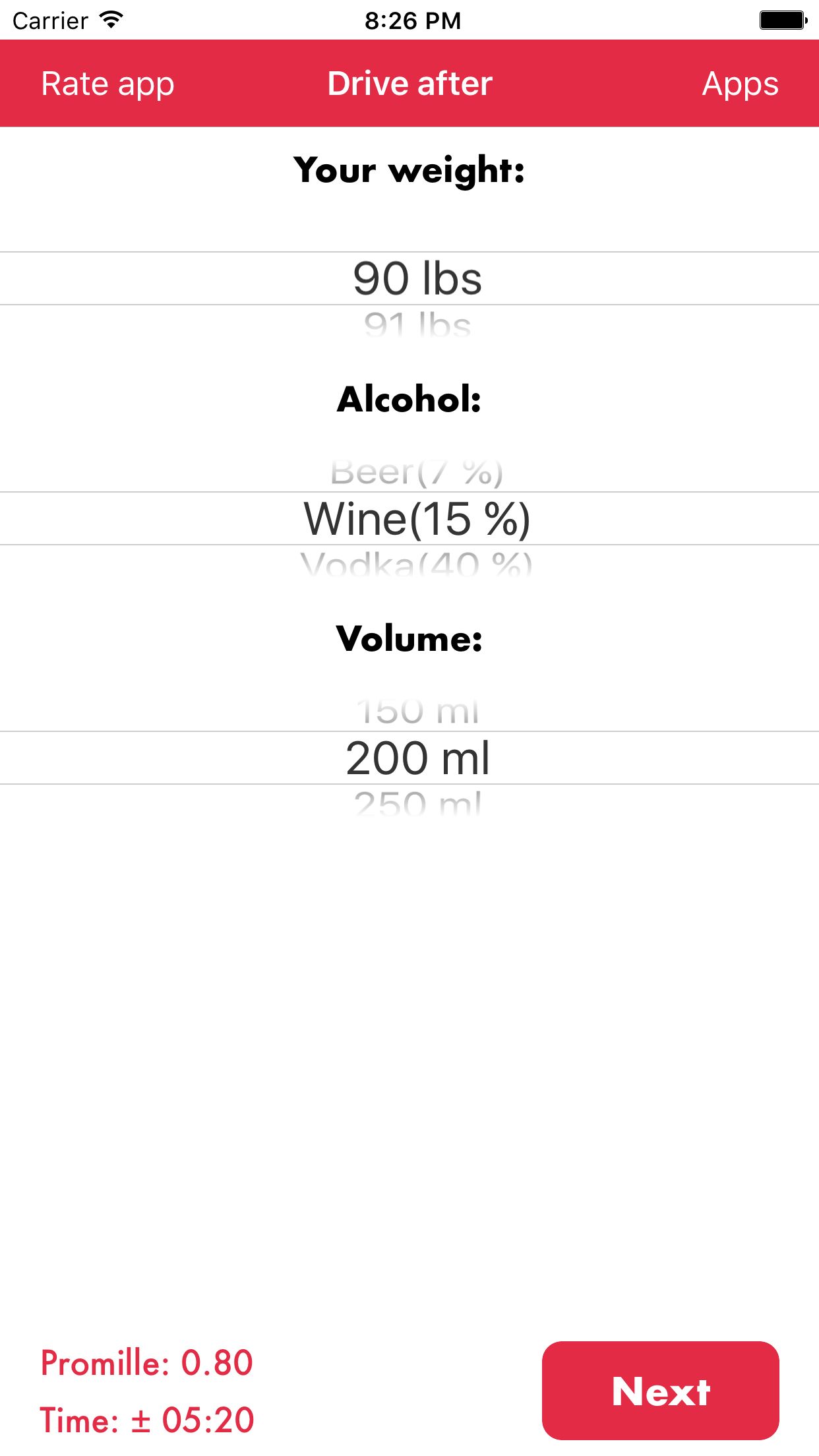Choose 91 lbs weight option

417,324
